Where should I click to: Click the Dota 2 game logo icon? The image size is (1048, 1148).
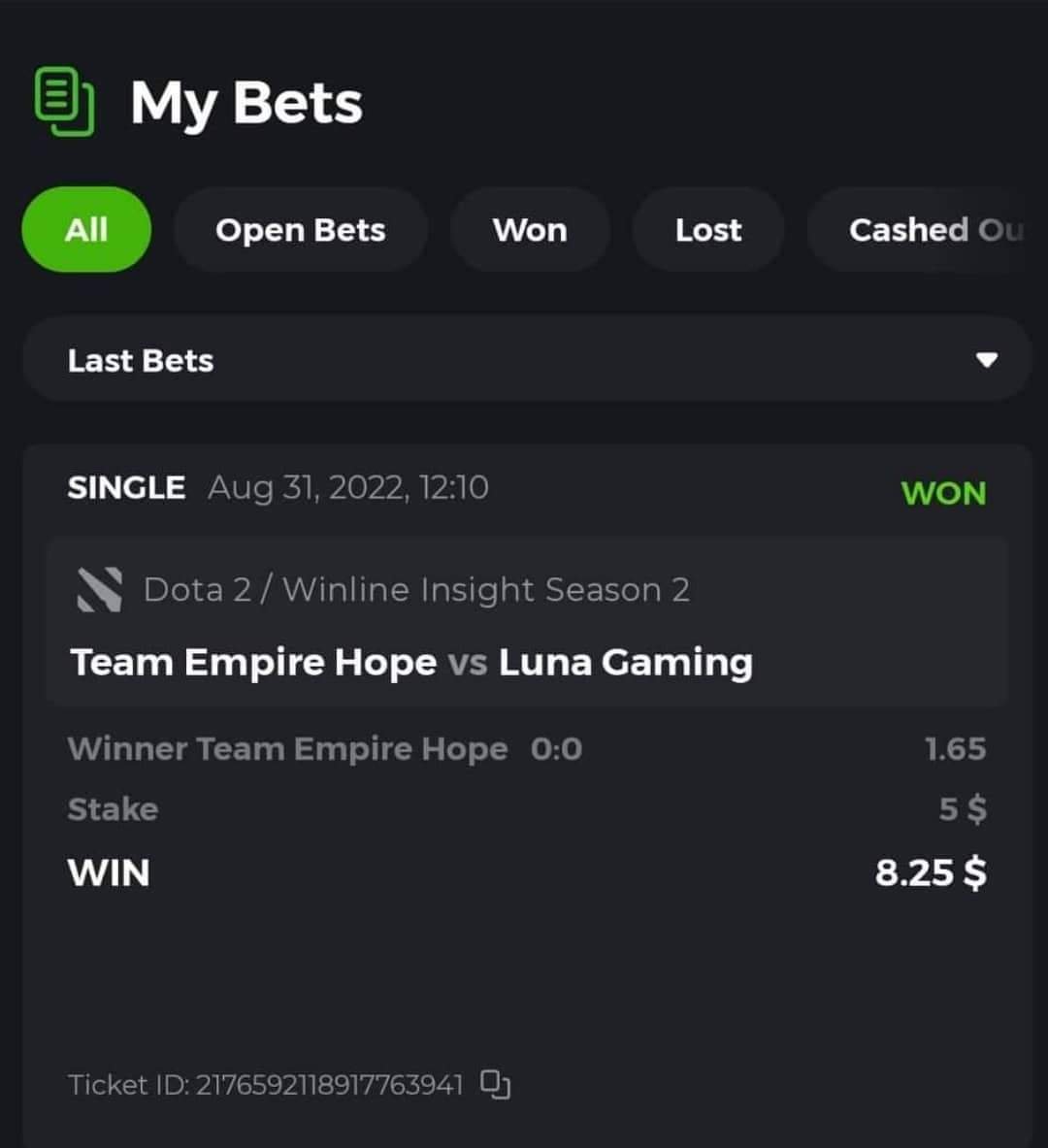click(100, 589)
